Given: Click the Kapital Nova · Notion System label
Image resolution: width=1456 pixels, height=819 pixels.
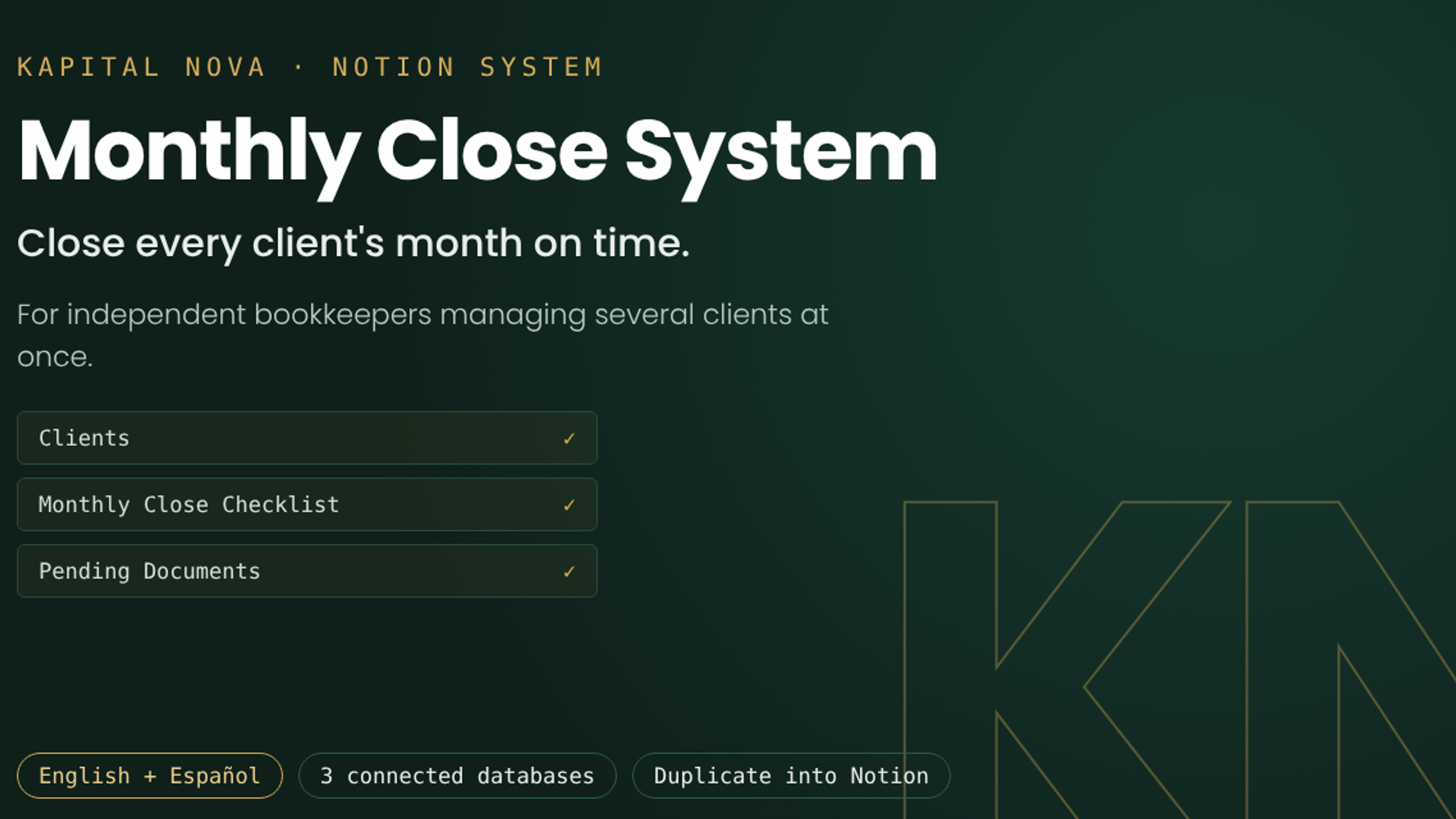Looking at the screenshot, I should pyautogui.click(x=310, y=67).
